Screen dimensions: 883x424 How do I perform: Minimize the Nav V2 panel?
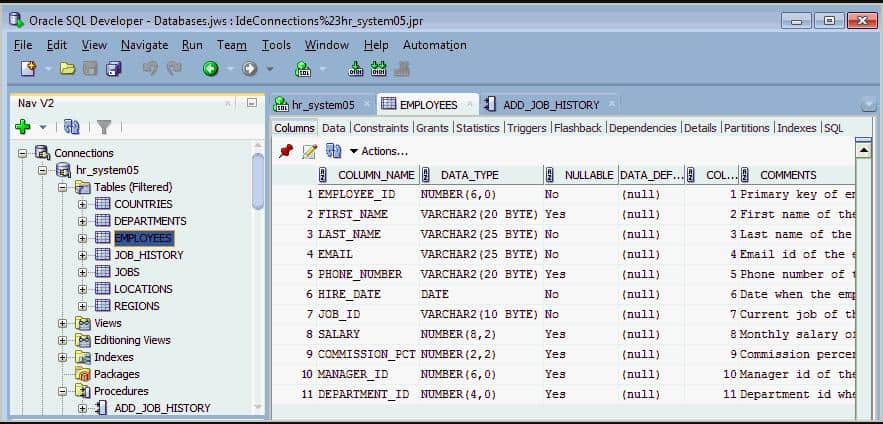(x=252, y=103)
